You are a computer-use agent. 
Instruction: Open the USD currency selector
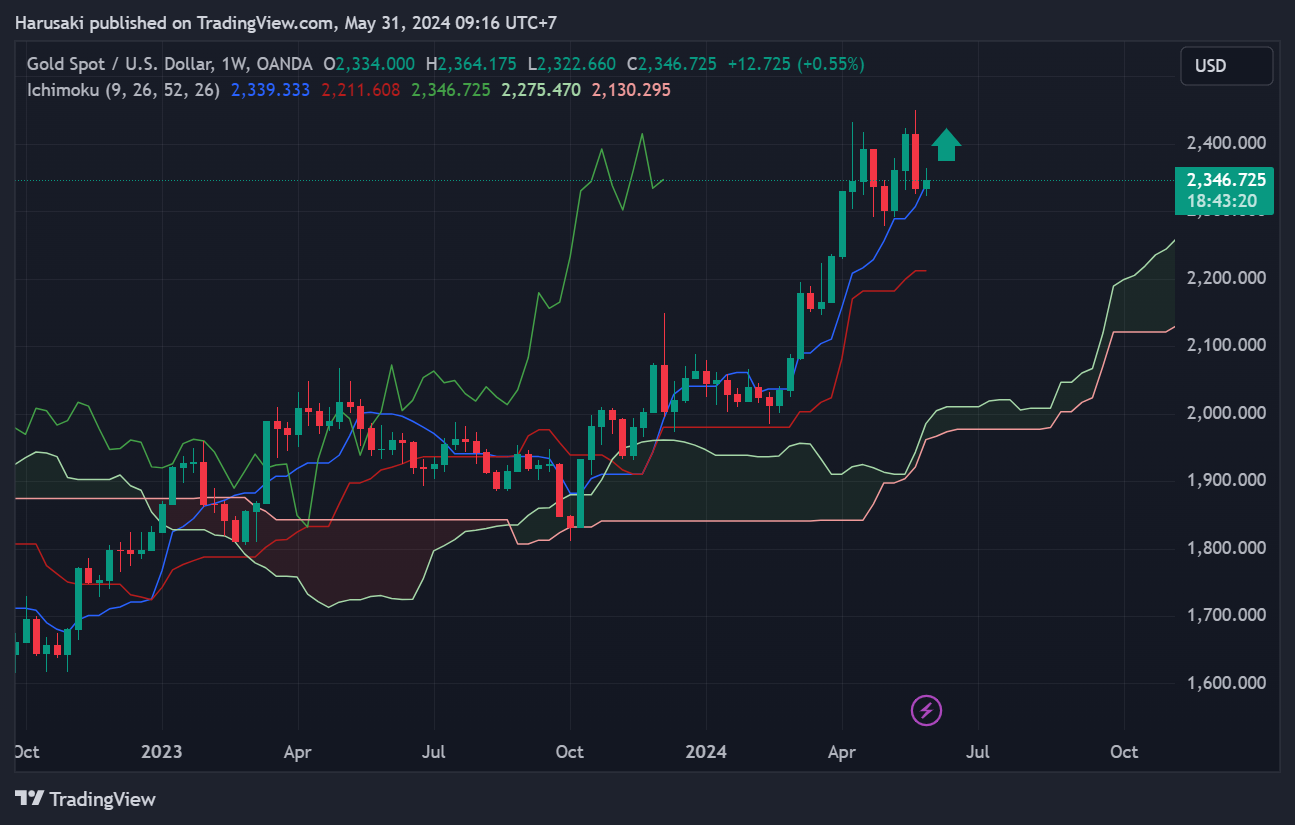point(1226,66)
